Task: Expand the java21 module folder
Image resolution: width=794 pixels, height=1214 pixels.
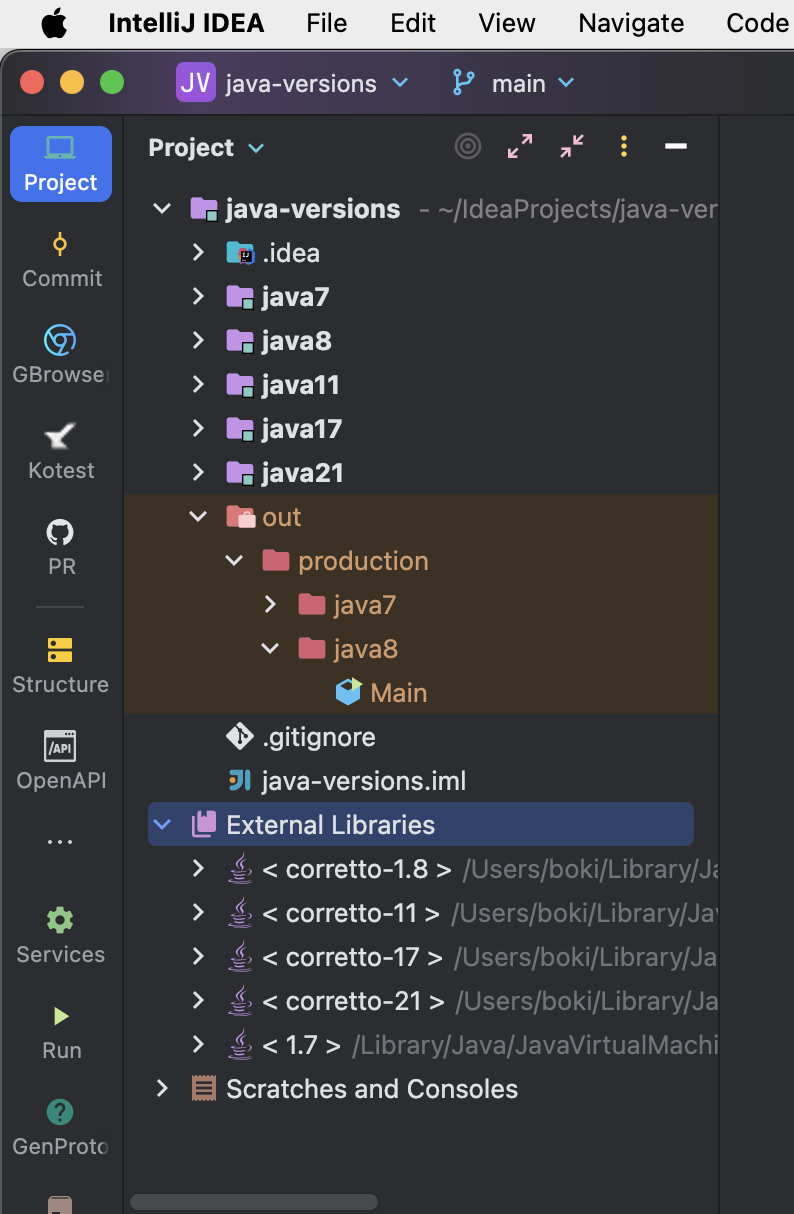Action: 198,473
